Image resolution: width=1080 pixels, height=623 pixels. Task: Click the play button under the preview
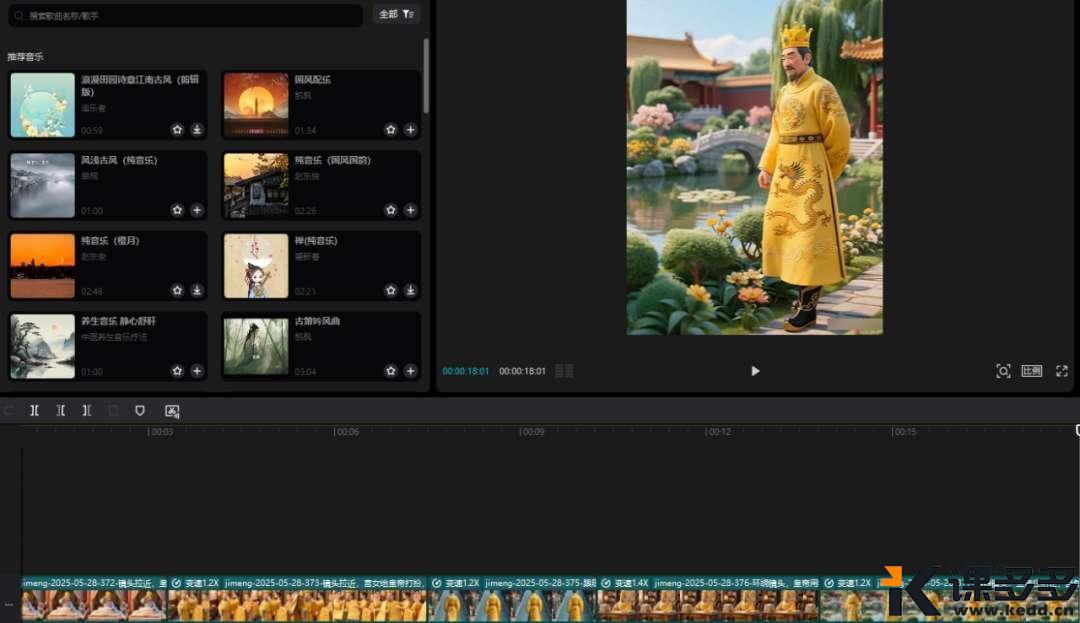click(x=755, y=371)
